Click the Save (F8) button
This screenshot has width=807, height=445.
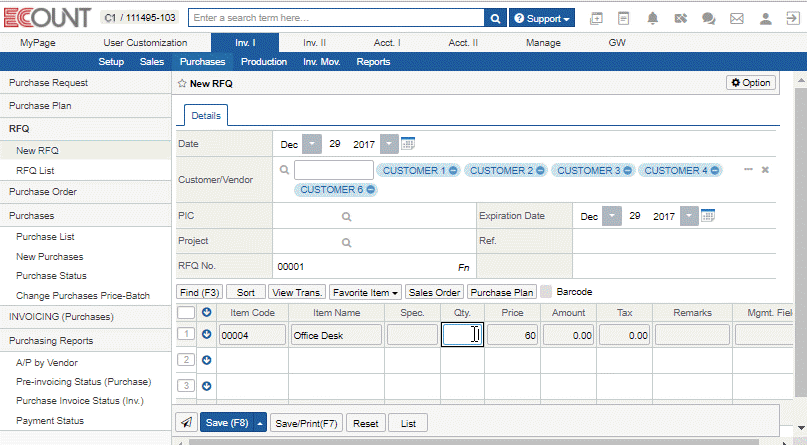click(x=227, y=423)
